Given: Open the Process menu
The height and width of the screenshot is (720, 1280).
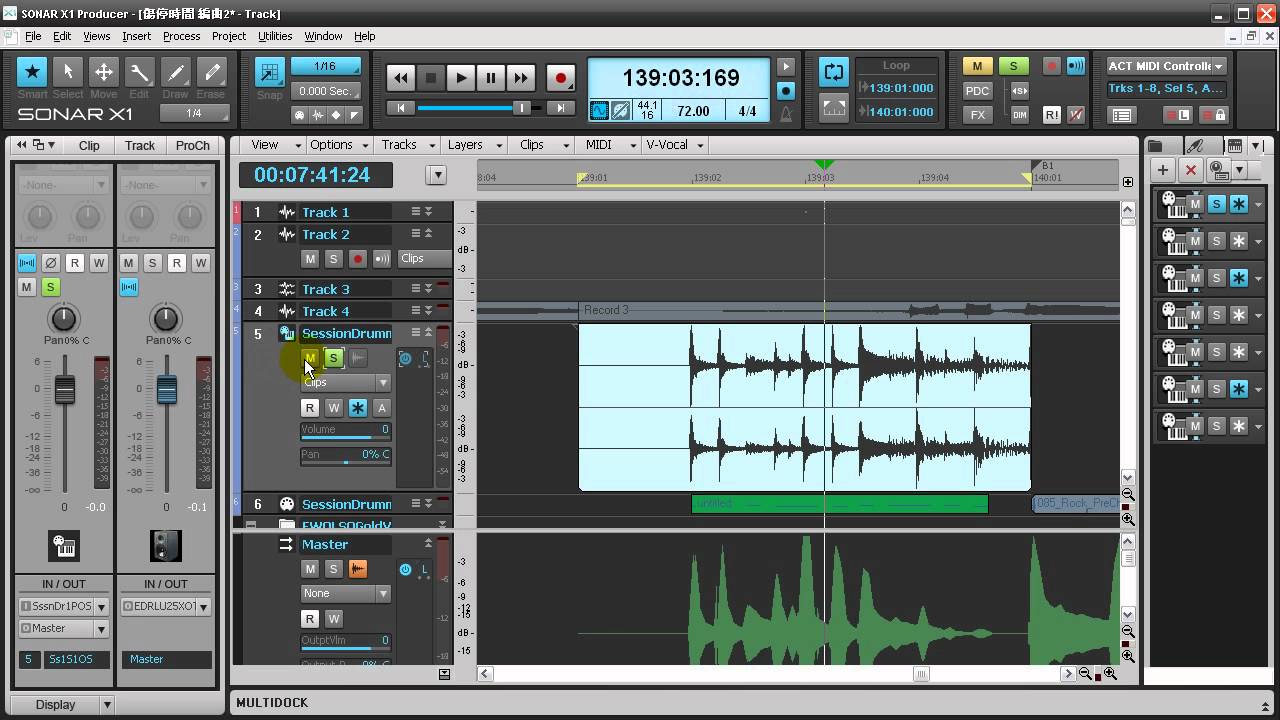Looking at the screenshot, I should [x=181, y=36].
